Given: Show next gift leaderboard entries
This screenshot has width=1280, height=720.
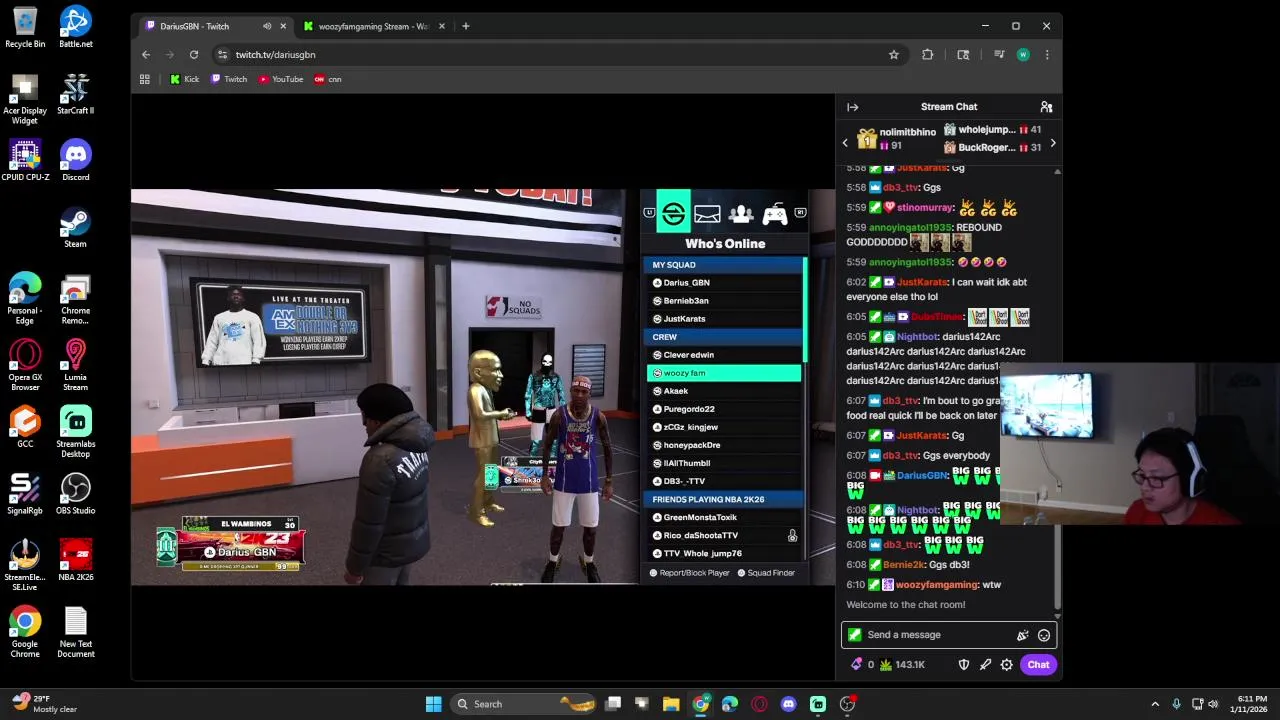Looking at the screenshot, I should coord(1053,143).
